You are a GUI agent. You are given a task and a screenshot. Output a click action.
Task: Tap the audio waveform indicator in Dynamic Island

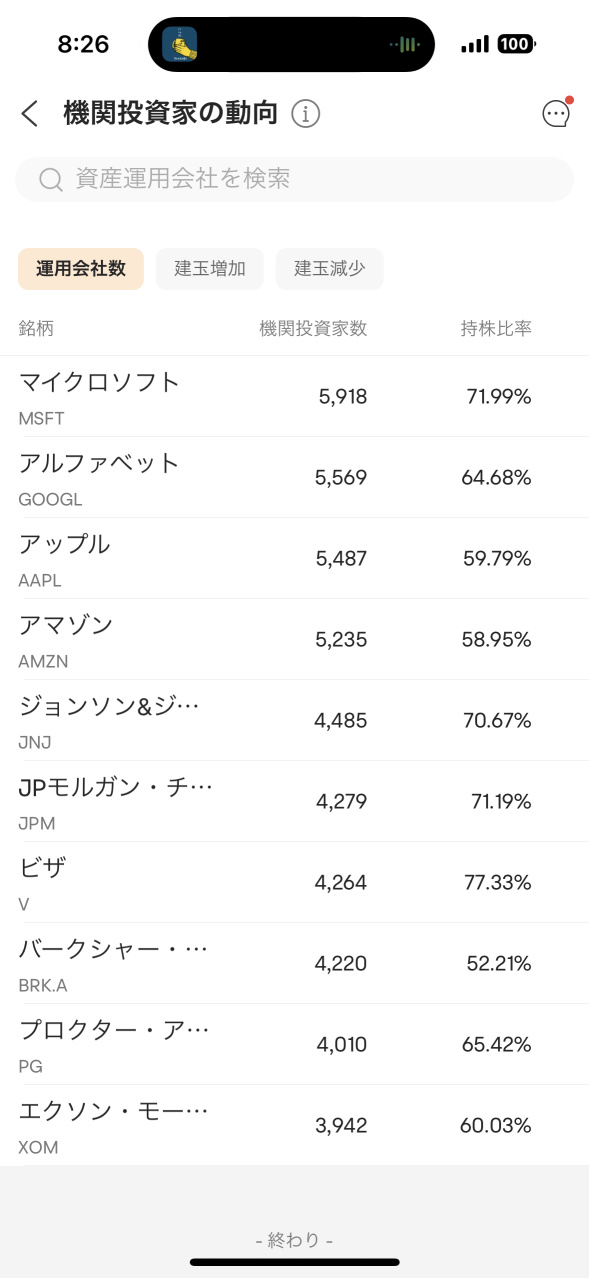[x=405, y=44]
